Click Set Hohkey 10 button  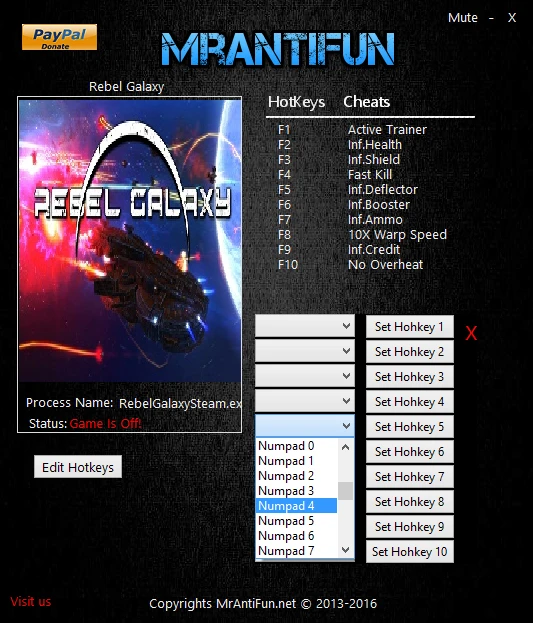pyautogui.click(x=409, y=552)
